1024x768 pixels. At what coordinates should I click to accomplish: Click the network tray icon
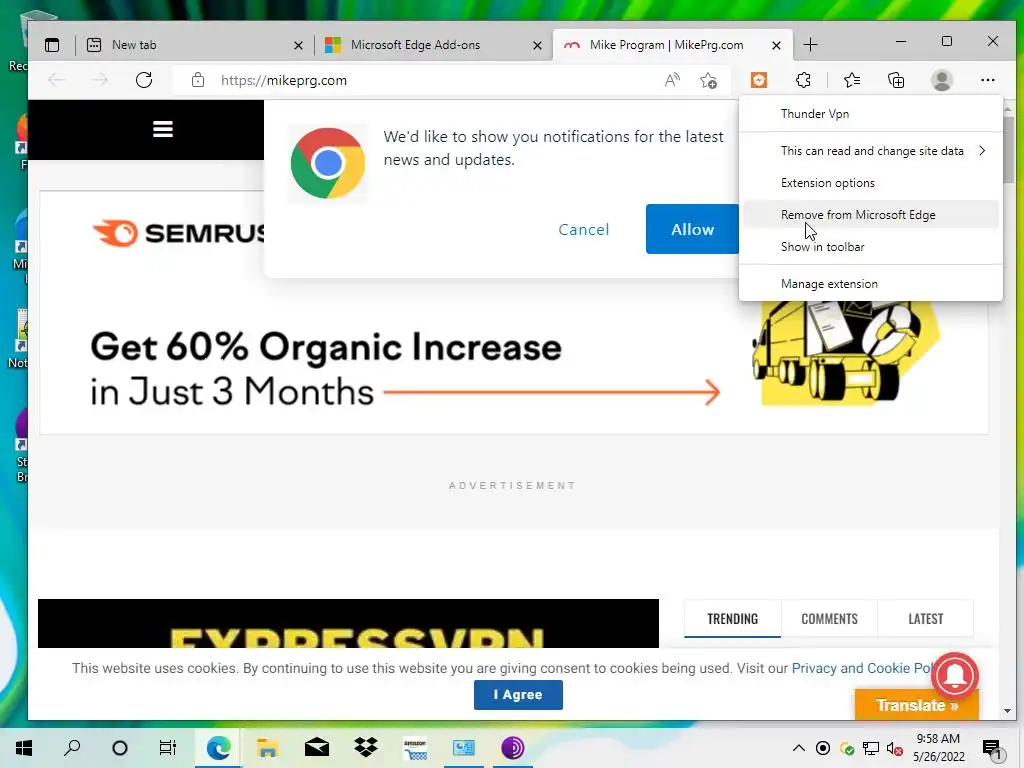[871, 748]
